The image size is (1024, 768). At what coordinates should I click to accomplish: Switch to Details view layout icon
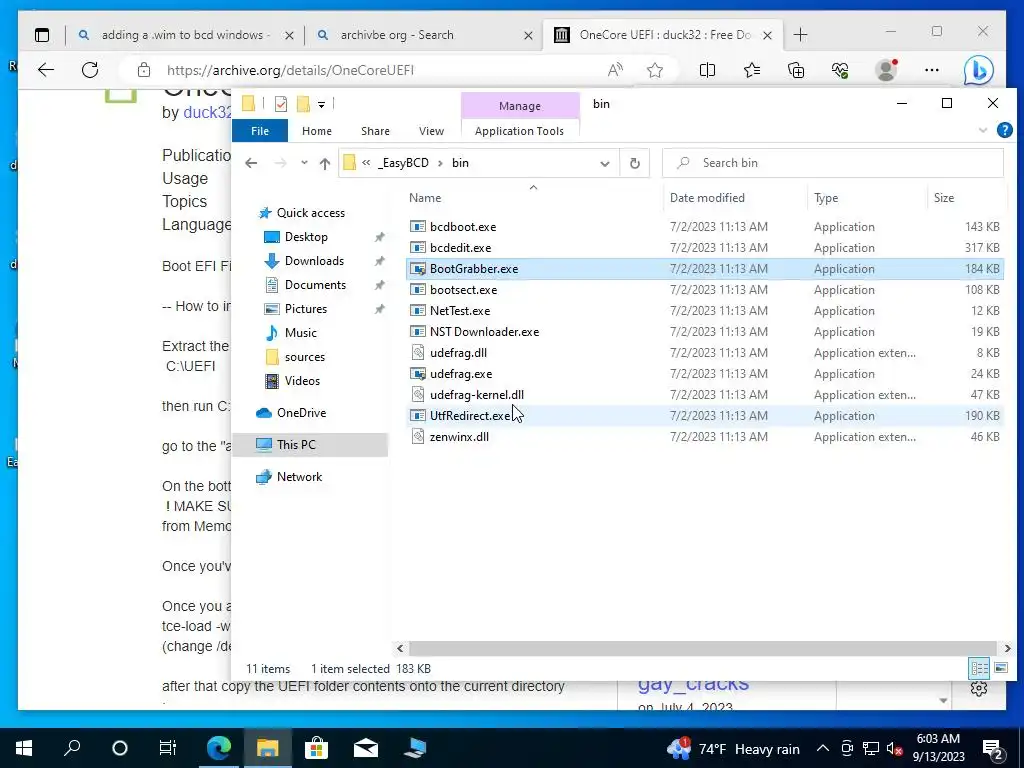(980, 668)
